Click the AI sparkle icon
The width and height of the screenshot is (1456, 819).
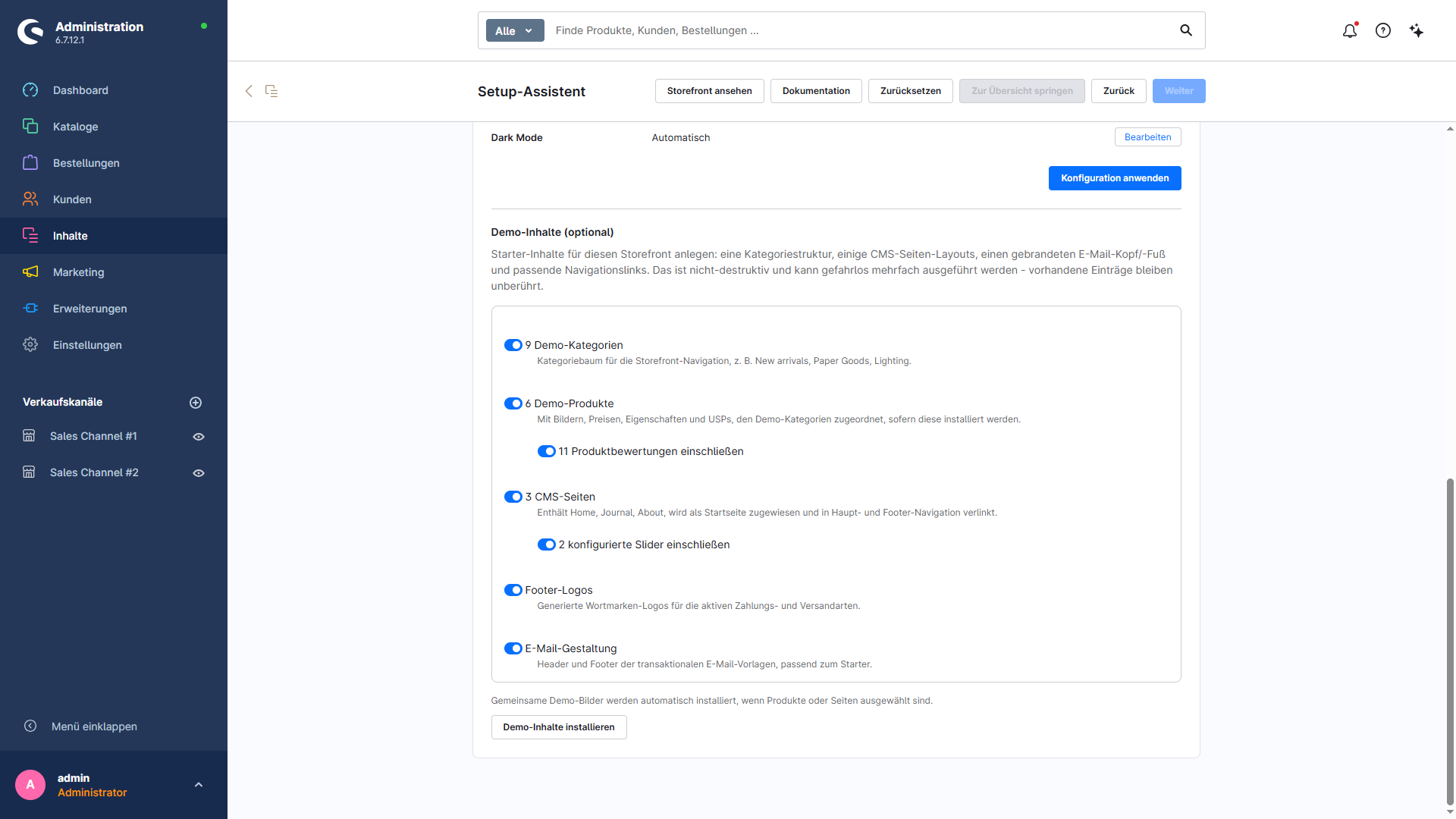click(1417, 30)
